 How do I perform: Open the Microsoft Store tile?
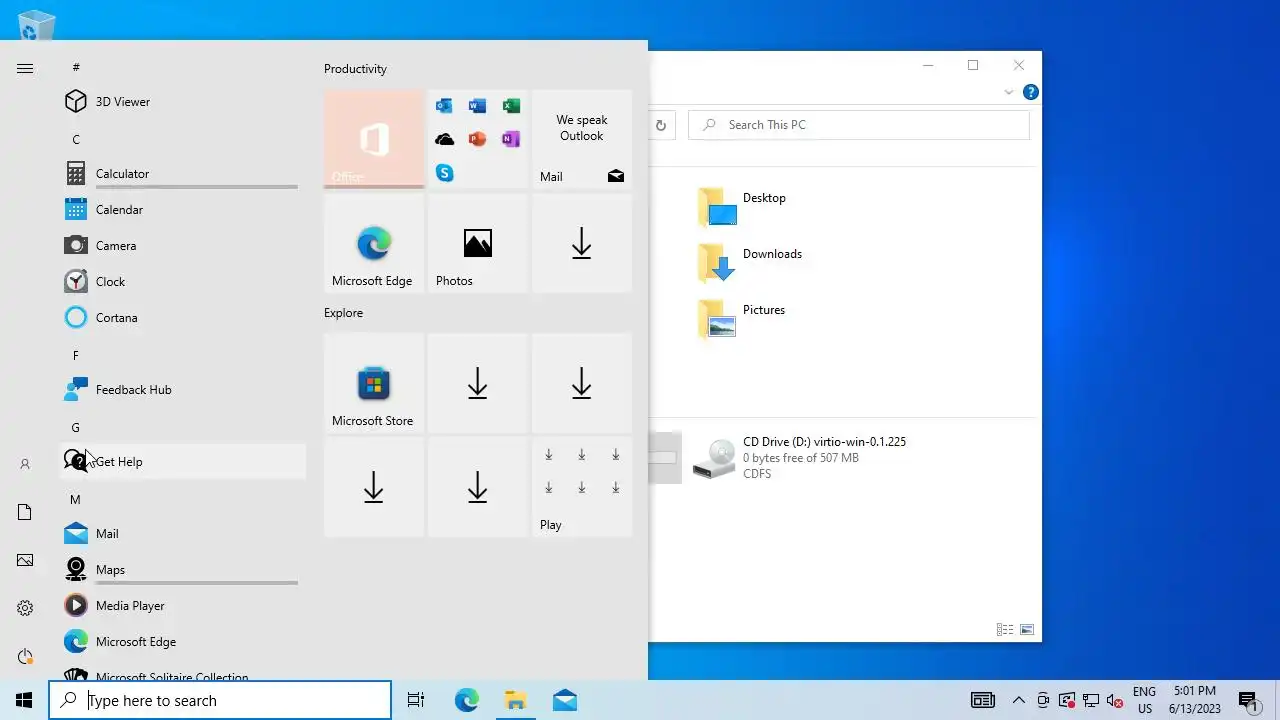click(374, 383)
